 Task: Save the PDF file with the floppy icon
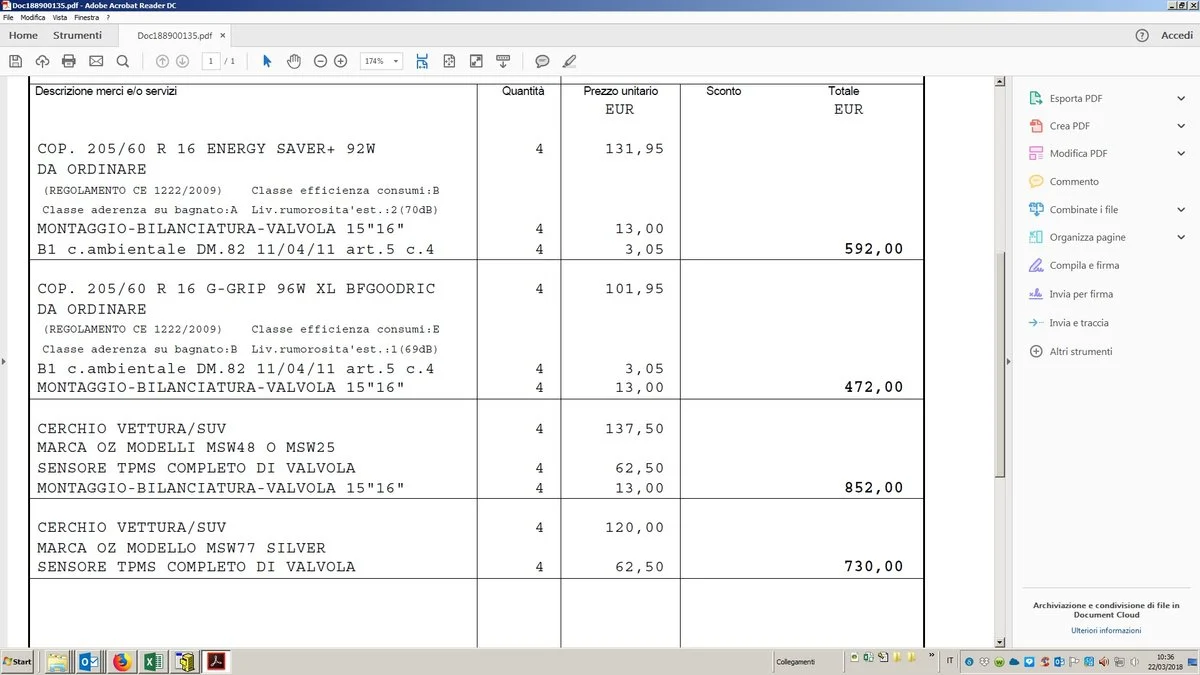[x=15, y=61]
